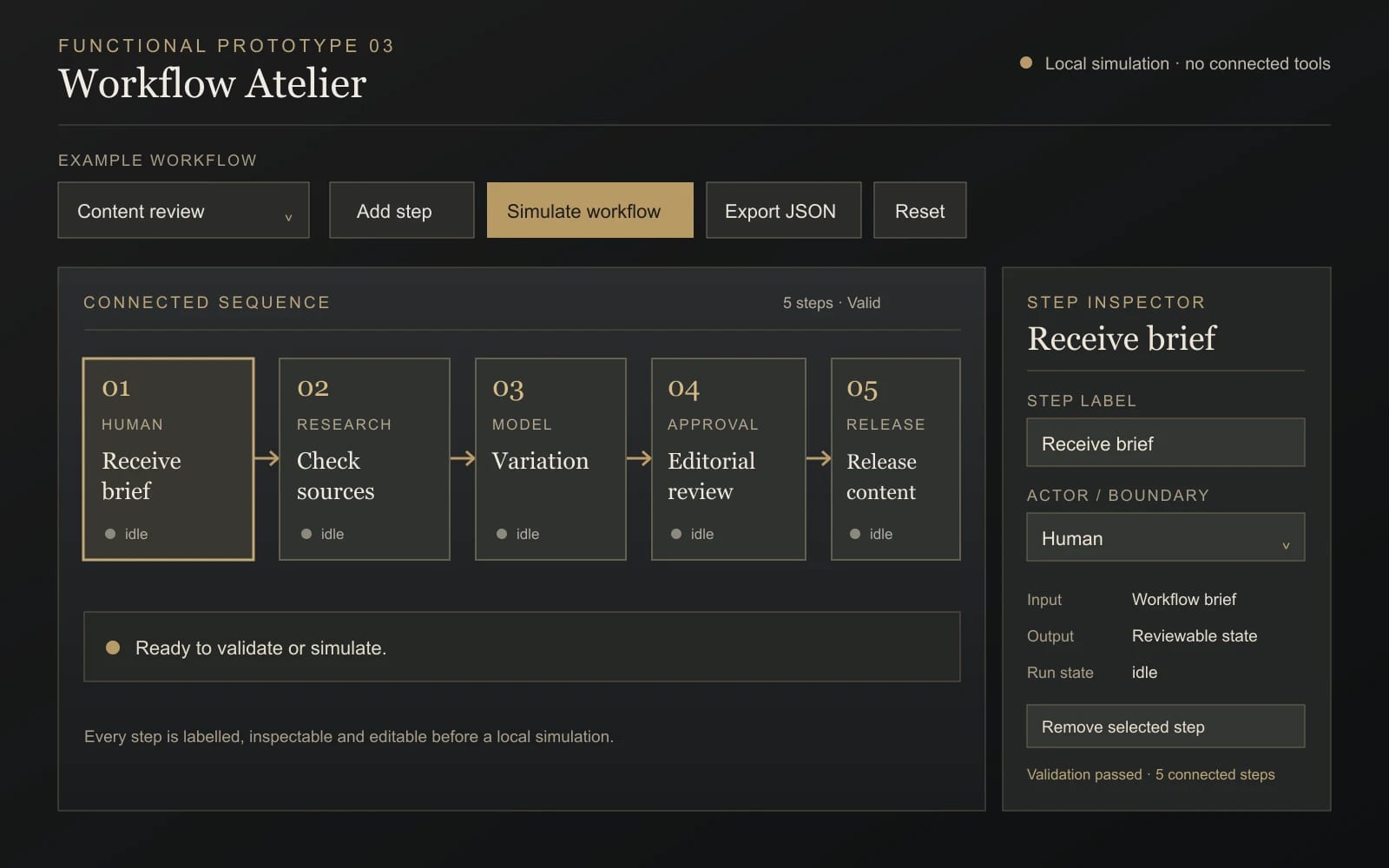Image resolution: width=1389 pixels, height=868 pixels.
Task: Select step 03 Variation card
Action: 550,459
